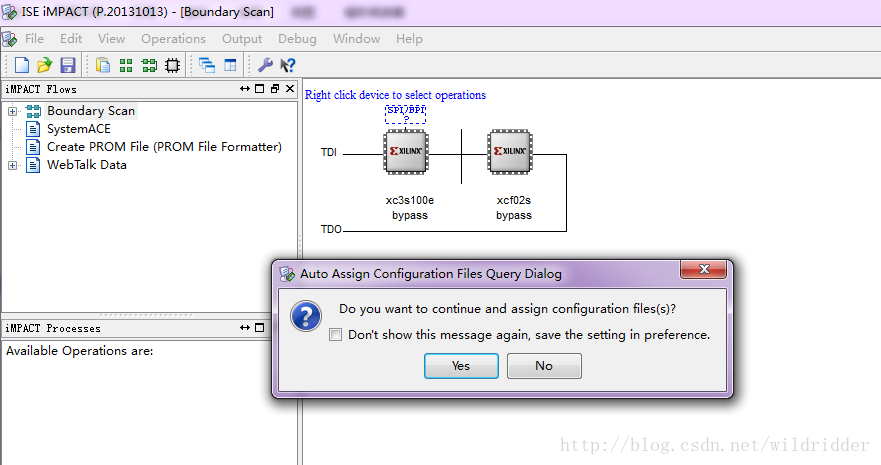
Task: Toggle iMPACT Processes panel width arrow icon
Action: tap(244, 327)
